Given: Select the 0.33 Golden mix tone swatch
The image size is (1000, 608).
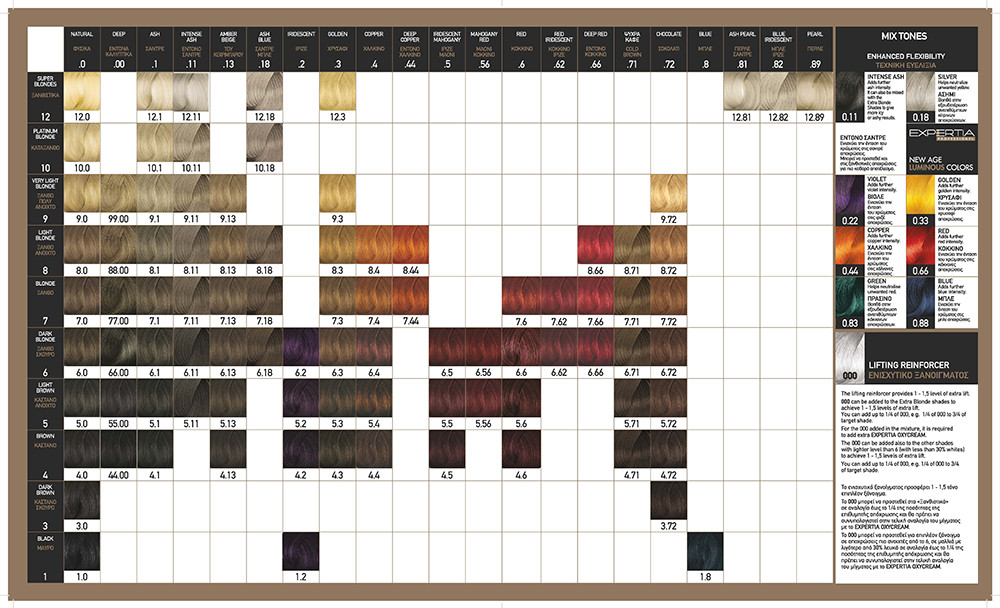Looking at the screenshot, I should pyautogui.click(x=920, y=201).
